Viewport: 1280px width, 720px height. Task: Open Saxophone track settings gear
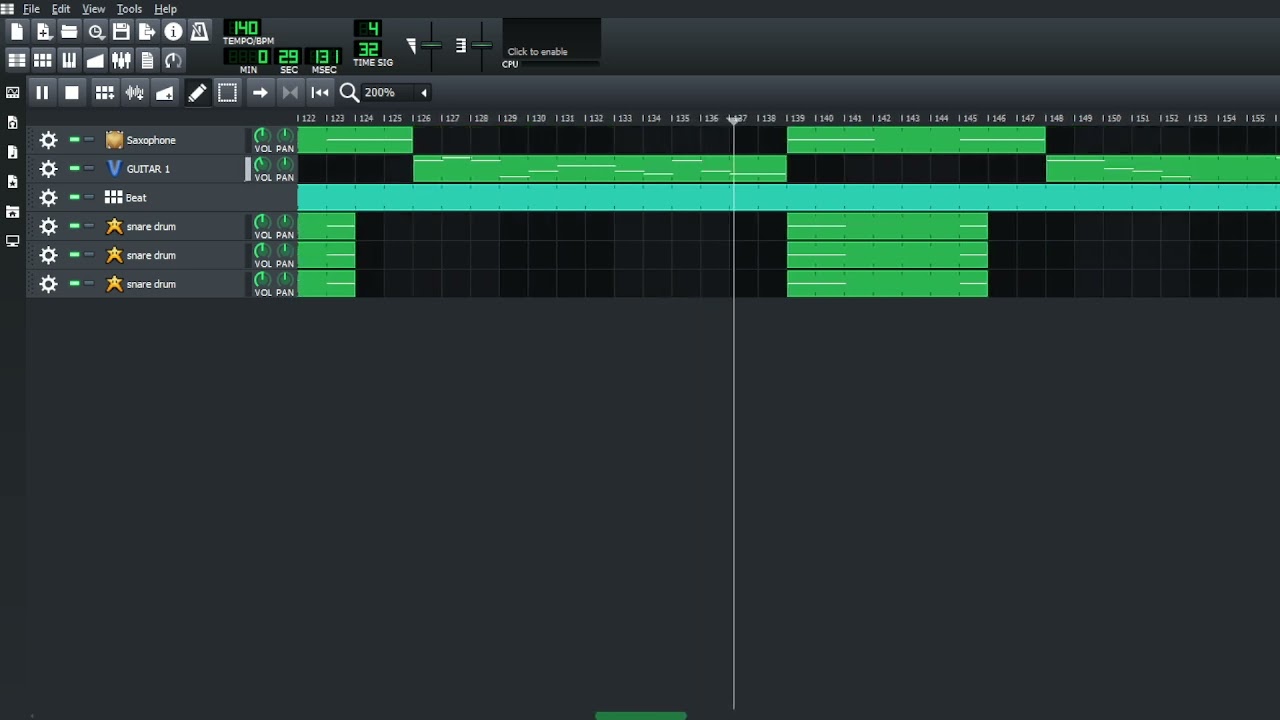(48, 140)
